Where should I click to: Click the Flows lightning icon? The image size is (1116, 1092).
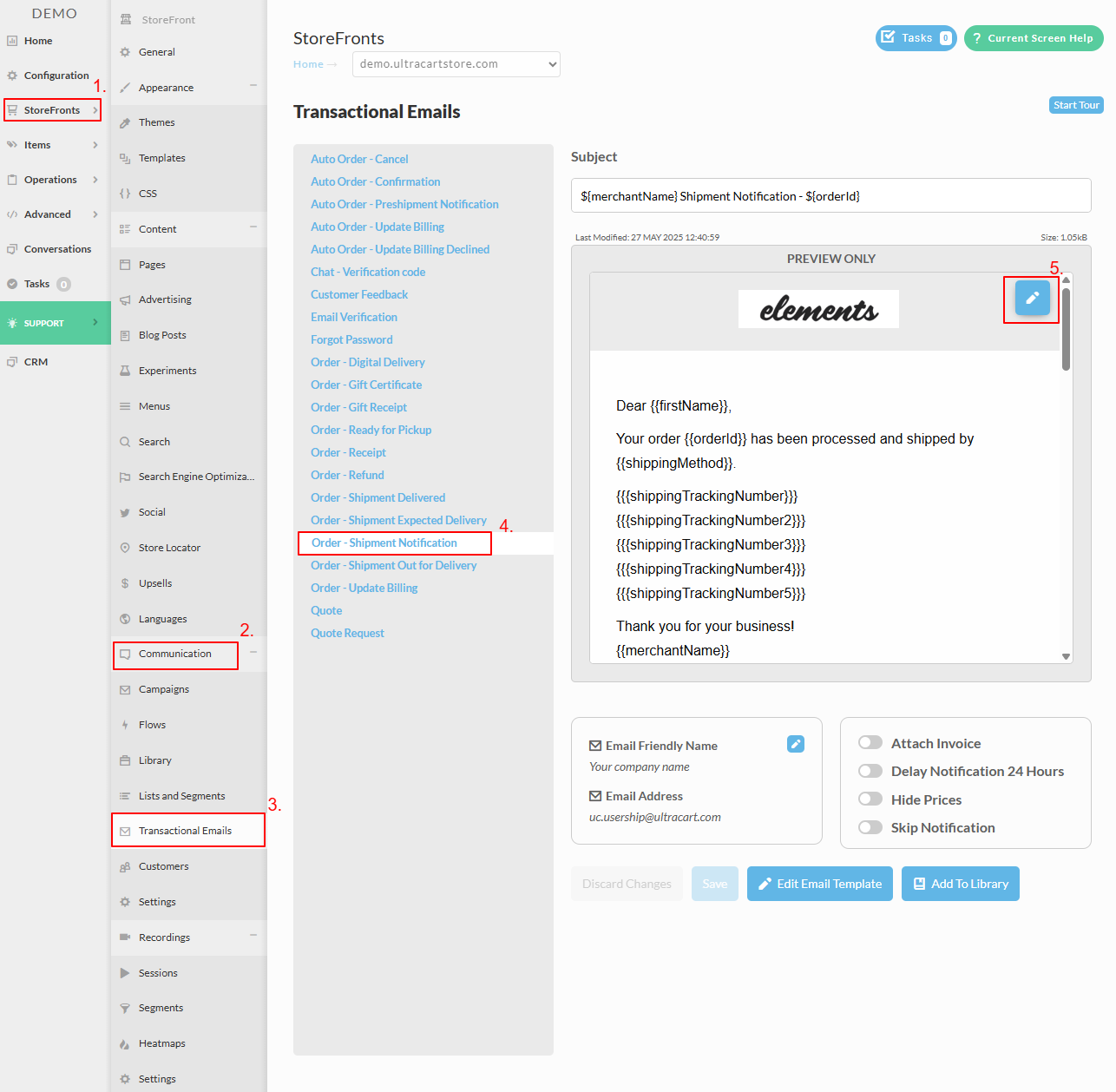[125, 725]
